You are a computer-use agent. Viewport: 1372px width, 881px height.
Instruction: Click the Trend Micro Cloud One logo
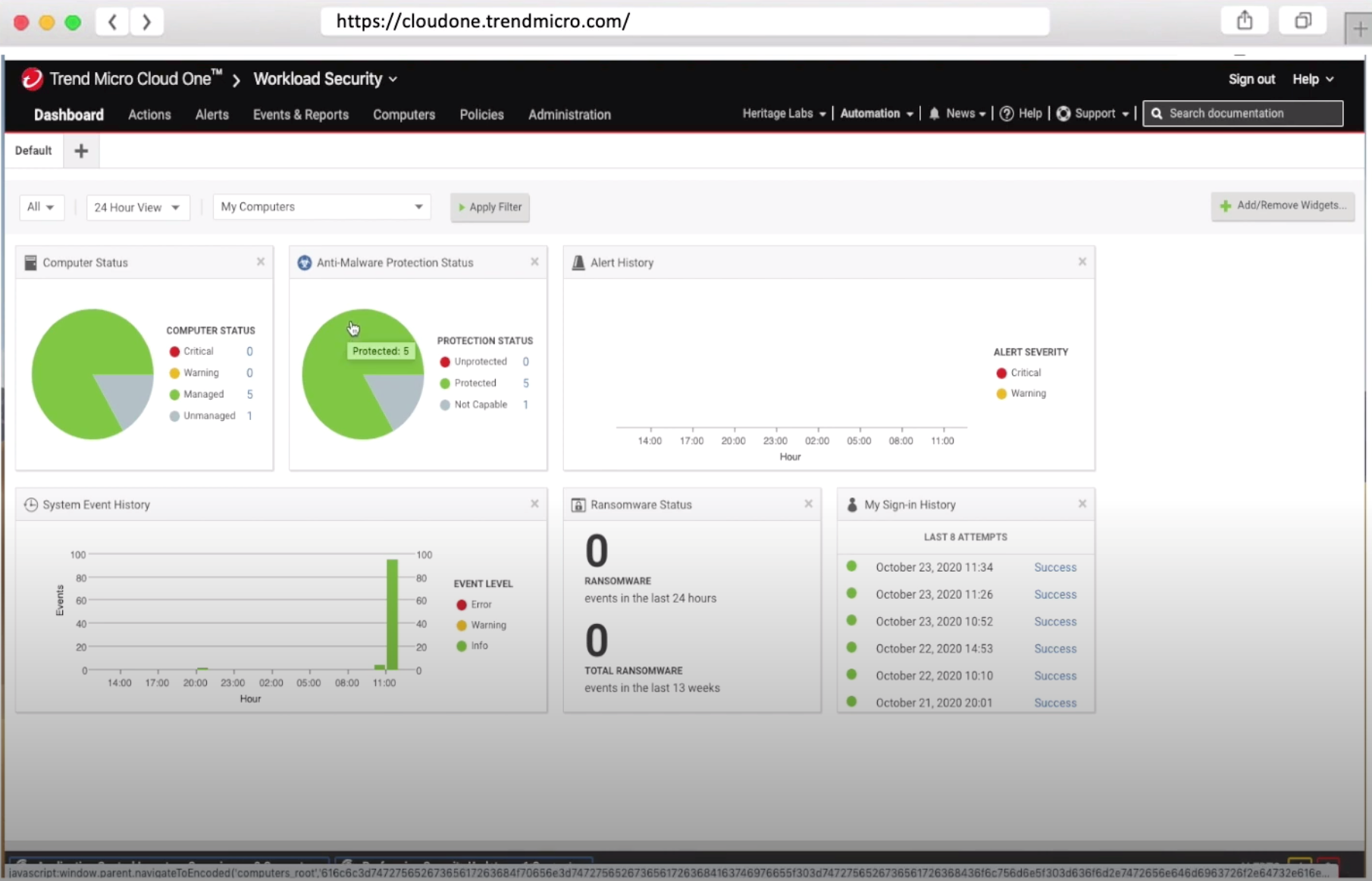click(x=31, y=78)
